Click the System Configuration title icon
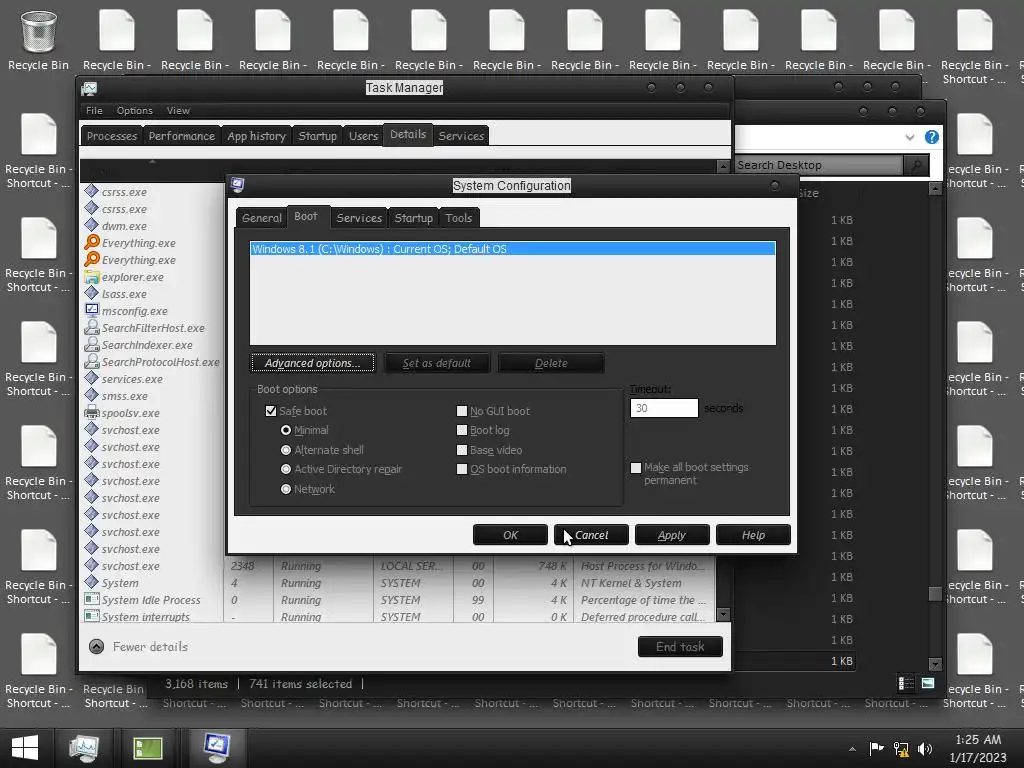Viewport: 1024px width, 768px height. tap(238, 185)
